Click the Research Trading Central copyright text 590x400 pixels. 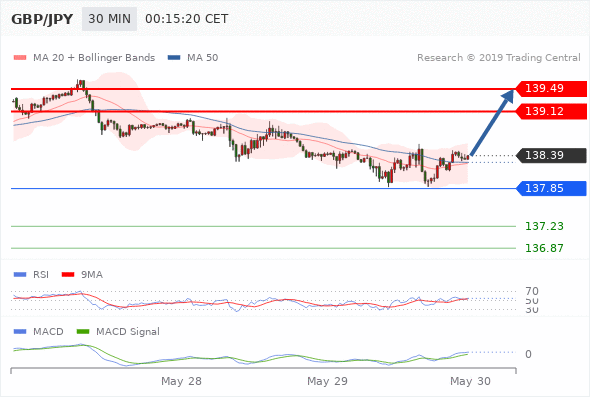coord(499,58)
